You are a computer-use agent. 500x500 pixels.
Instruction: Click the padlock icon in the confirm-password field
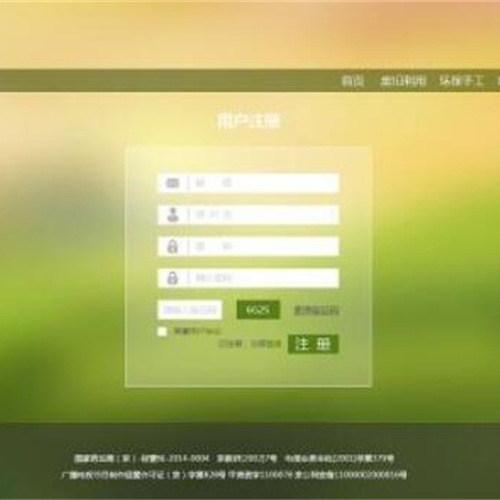point(172,278)
